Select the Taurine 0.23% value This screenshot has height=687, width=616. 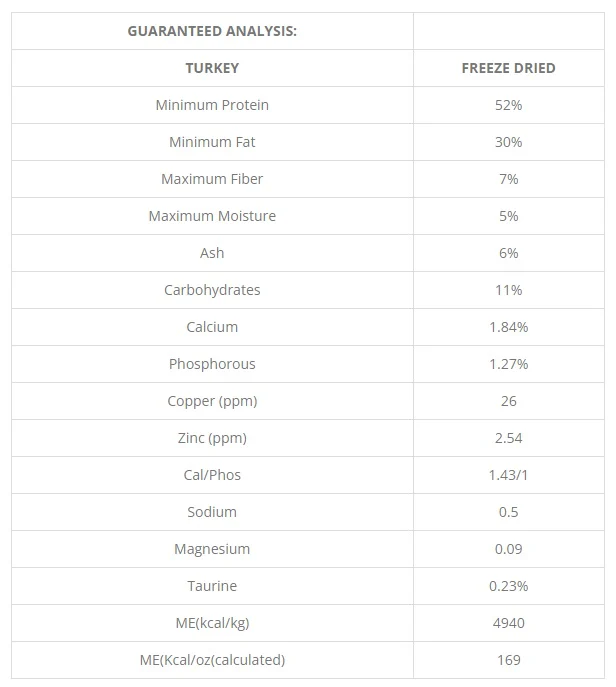click(x=508, y=586)
